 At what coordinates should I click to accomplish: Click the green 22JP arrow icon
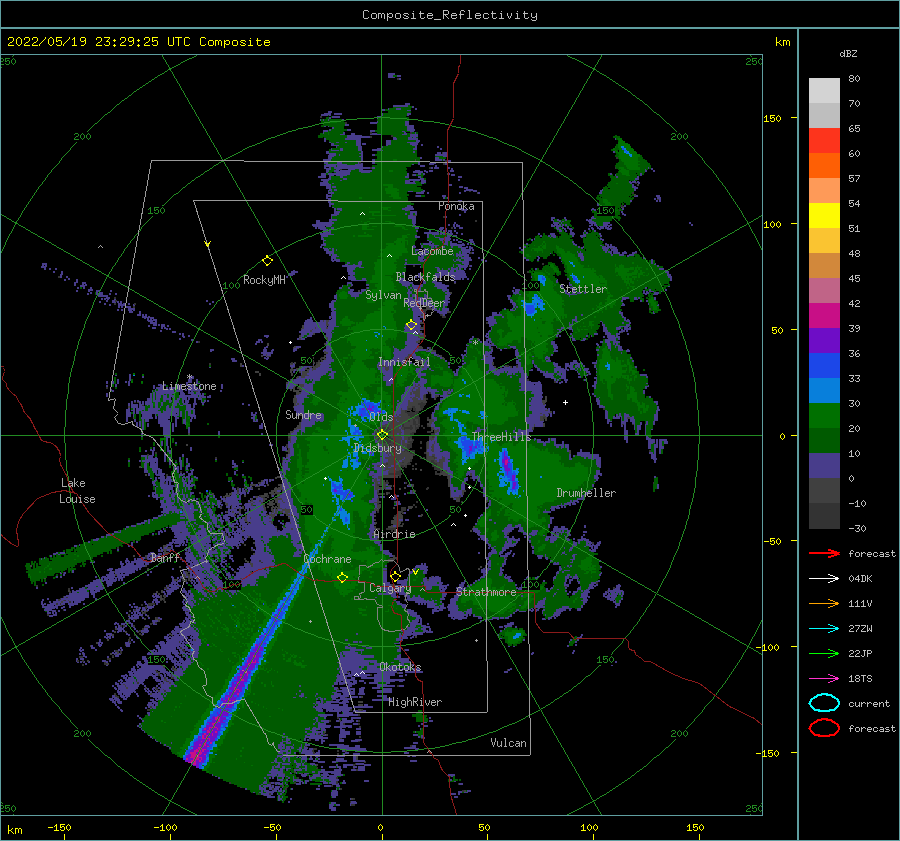click(824, 653)
